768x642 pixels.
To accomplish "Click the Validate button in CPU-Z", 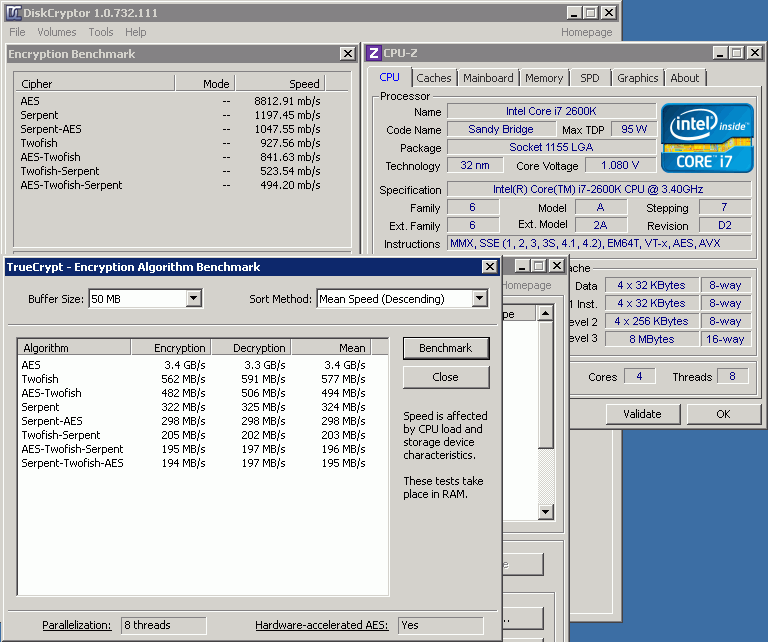I will pyautogui.click(x=643, y=414).
